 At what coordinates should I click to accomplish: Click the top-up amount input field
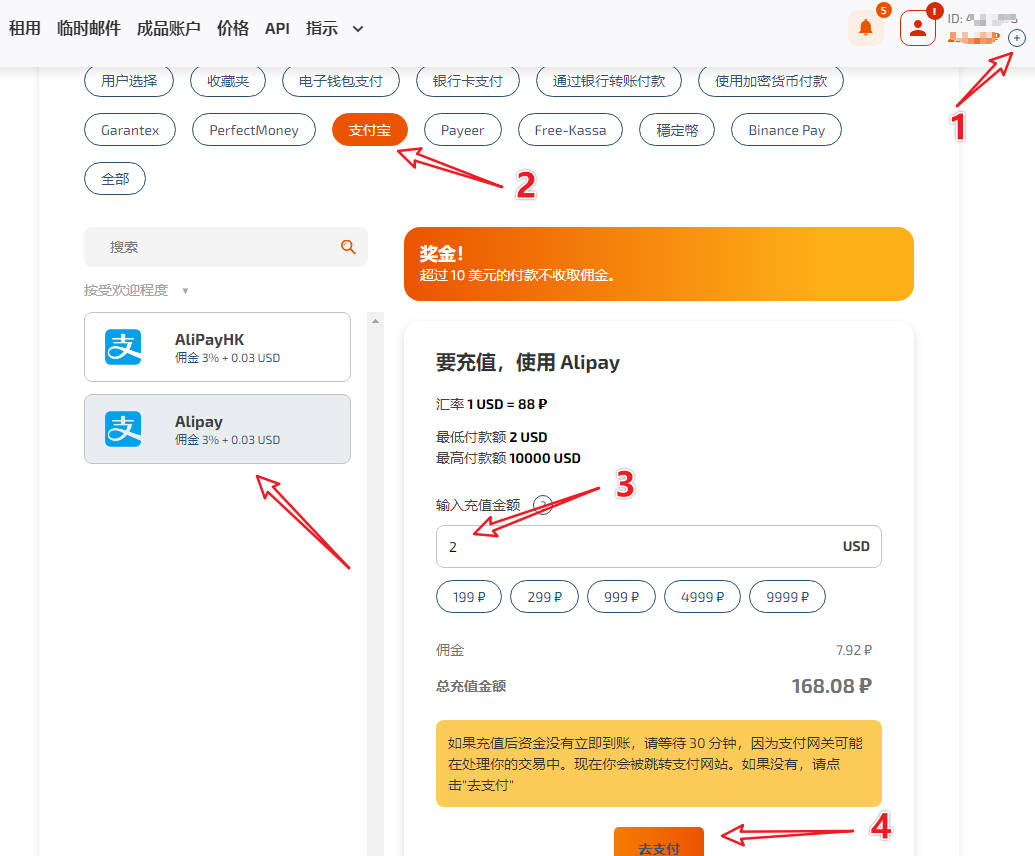tap(659, 546)
